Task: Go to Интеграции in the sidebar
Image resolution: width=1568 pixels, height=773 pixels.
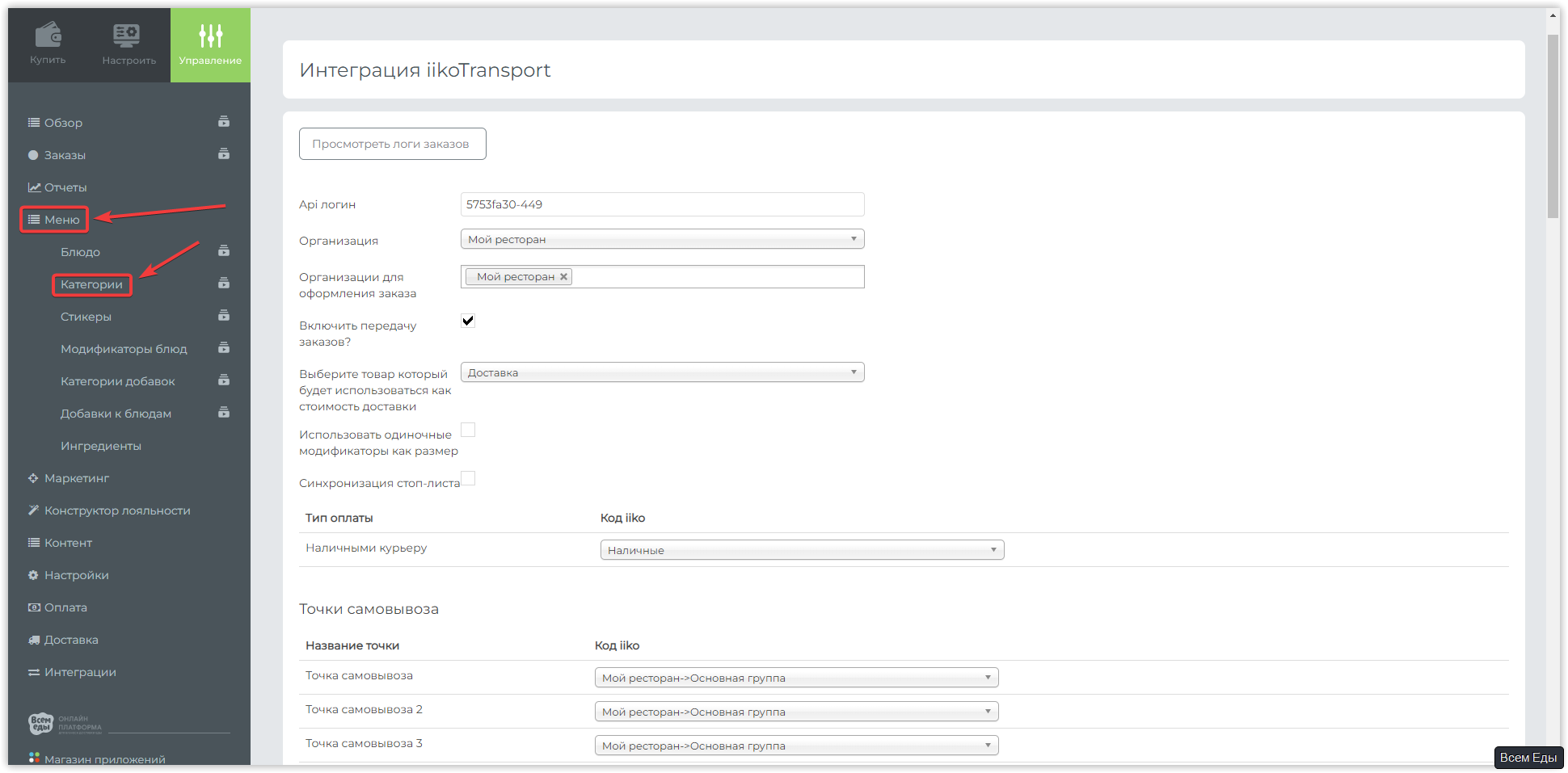Action: [x=80, y=672]
